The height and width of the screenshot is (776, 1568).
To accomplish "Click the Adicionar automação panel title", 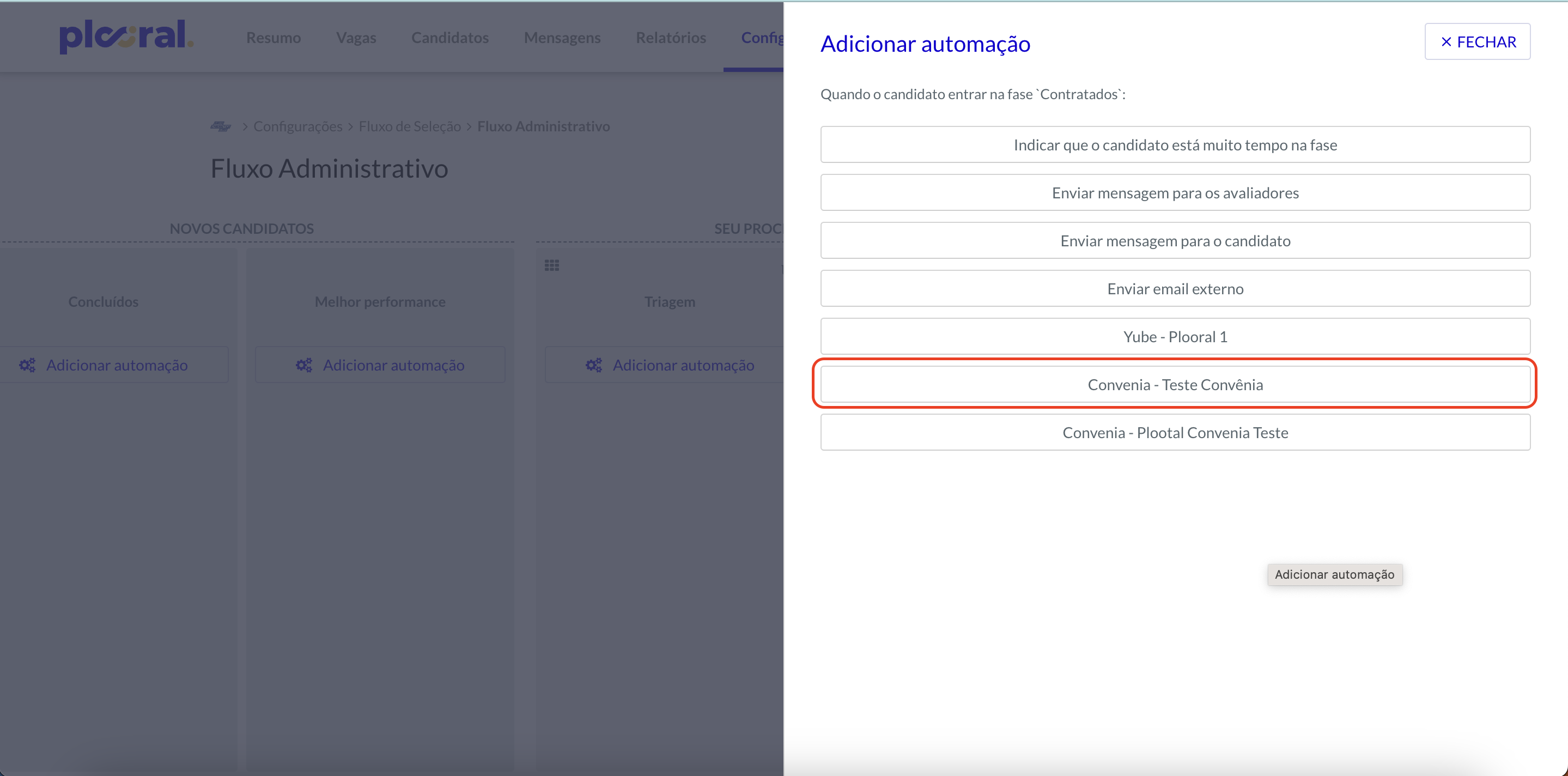I will coord(925,44).
